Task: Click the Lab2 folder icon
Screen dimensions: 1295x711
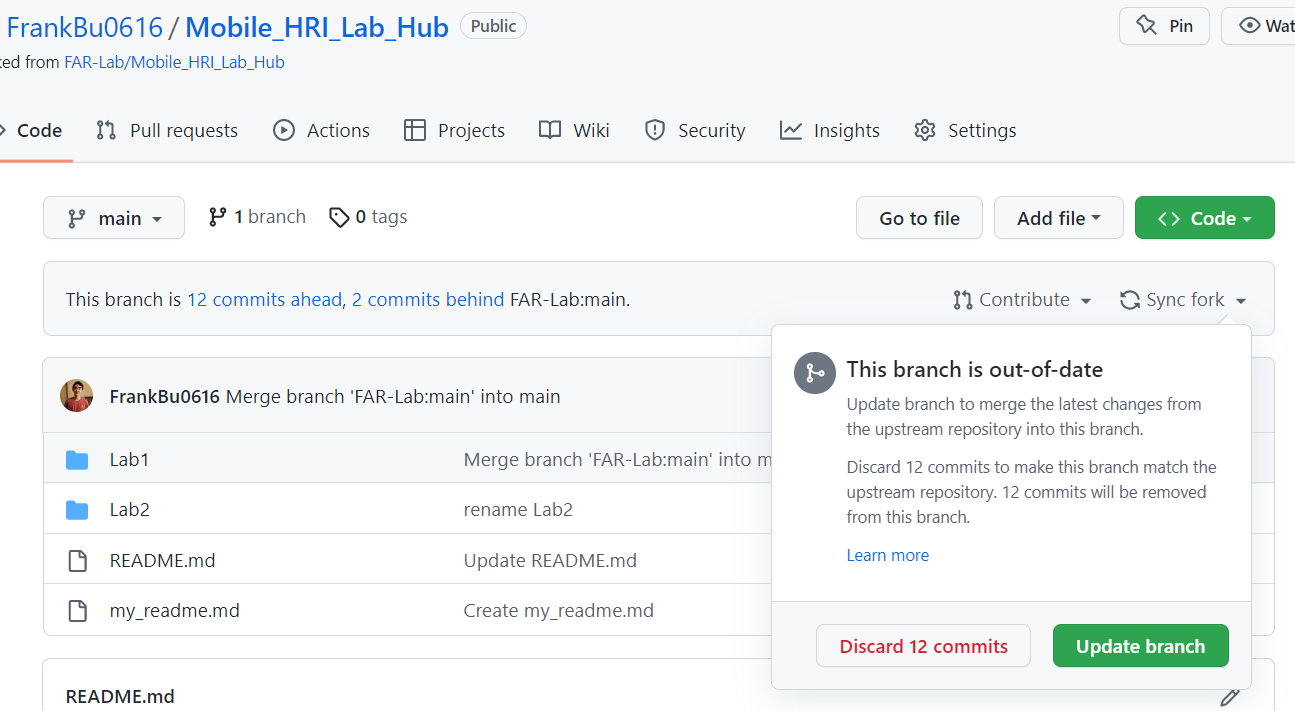Action: point(77,510)
